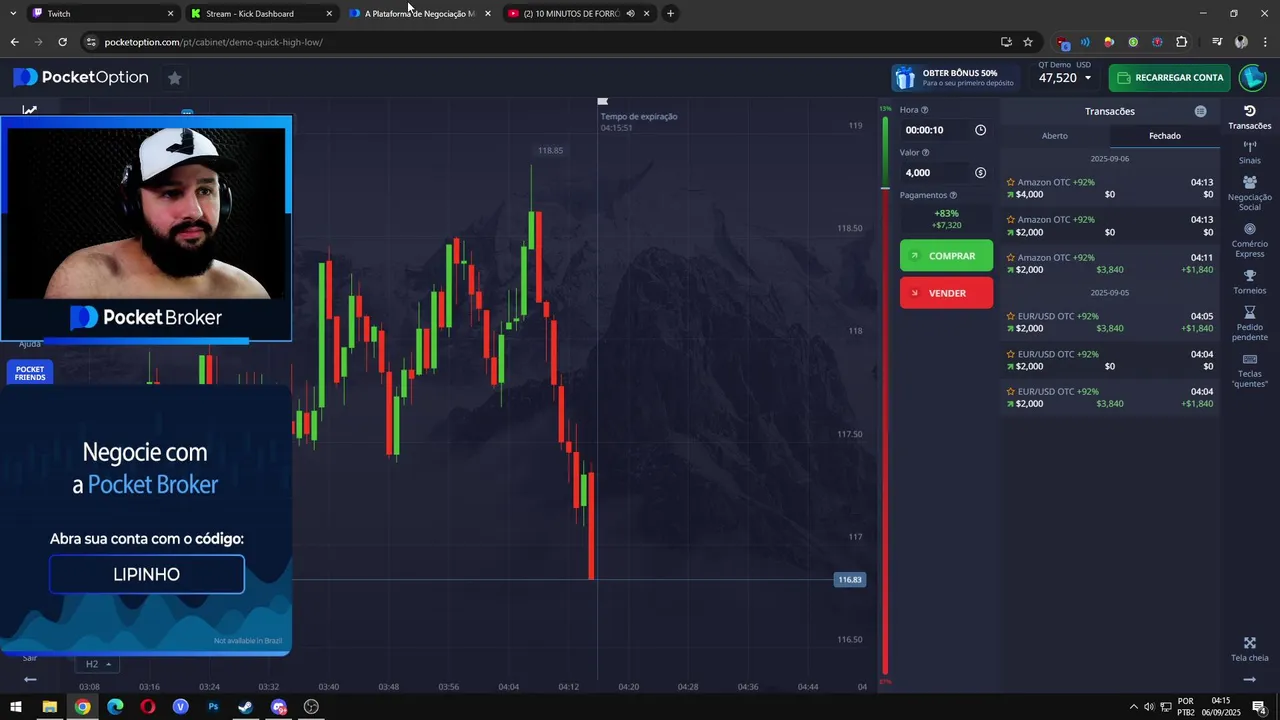This screenshot has height=720, width=1280.
Task: Click the clock icon in Hora field
Action: (x=980, y=130)
